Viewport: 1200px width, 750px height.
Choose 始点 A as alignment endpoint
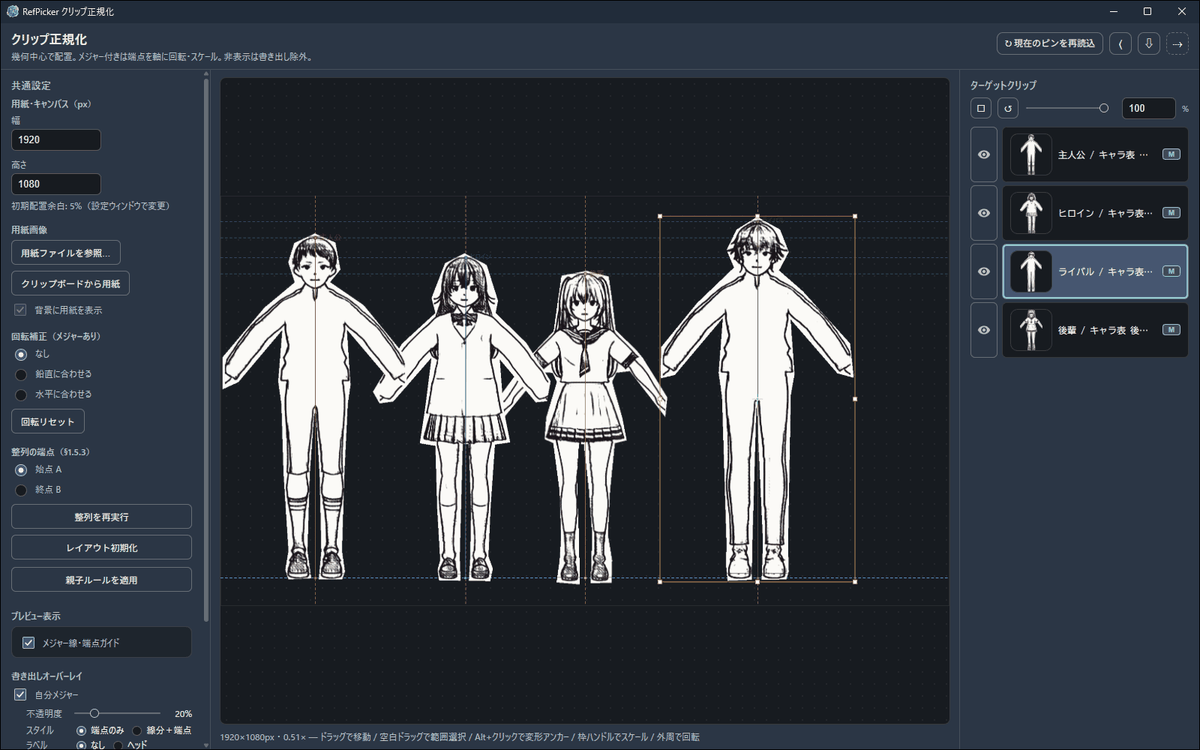pos(21,469)
